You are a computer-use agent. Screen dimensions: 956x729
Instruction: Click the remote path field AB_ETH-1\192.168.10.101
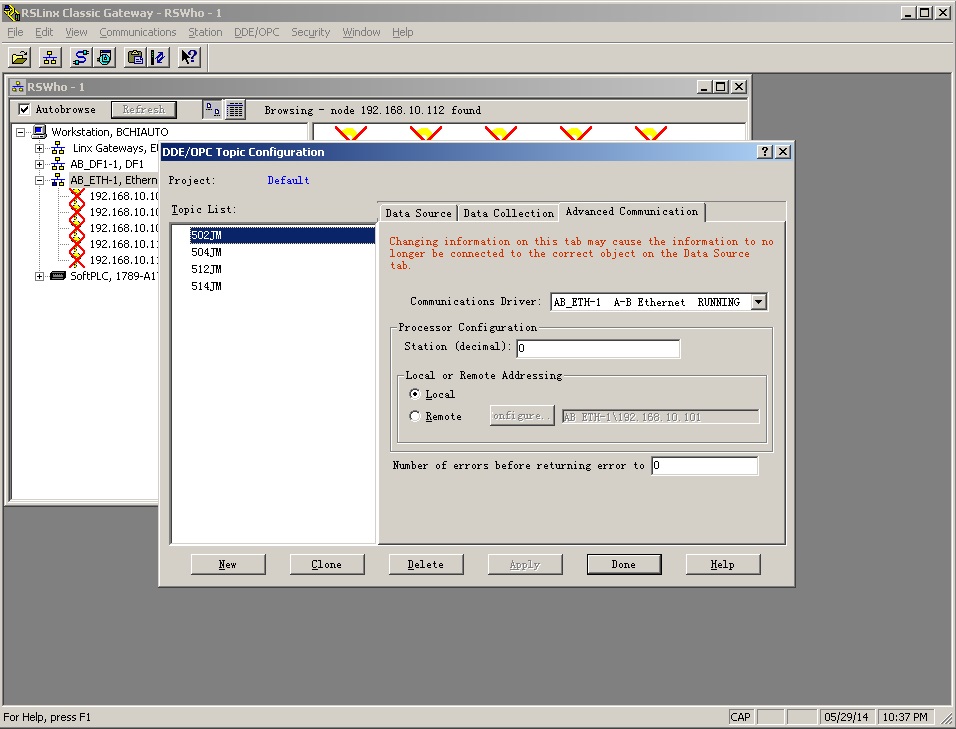(x=660, y=417)
